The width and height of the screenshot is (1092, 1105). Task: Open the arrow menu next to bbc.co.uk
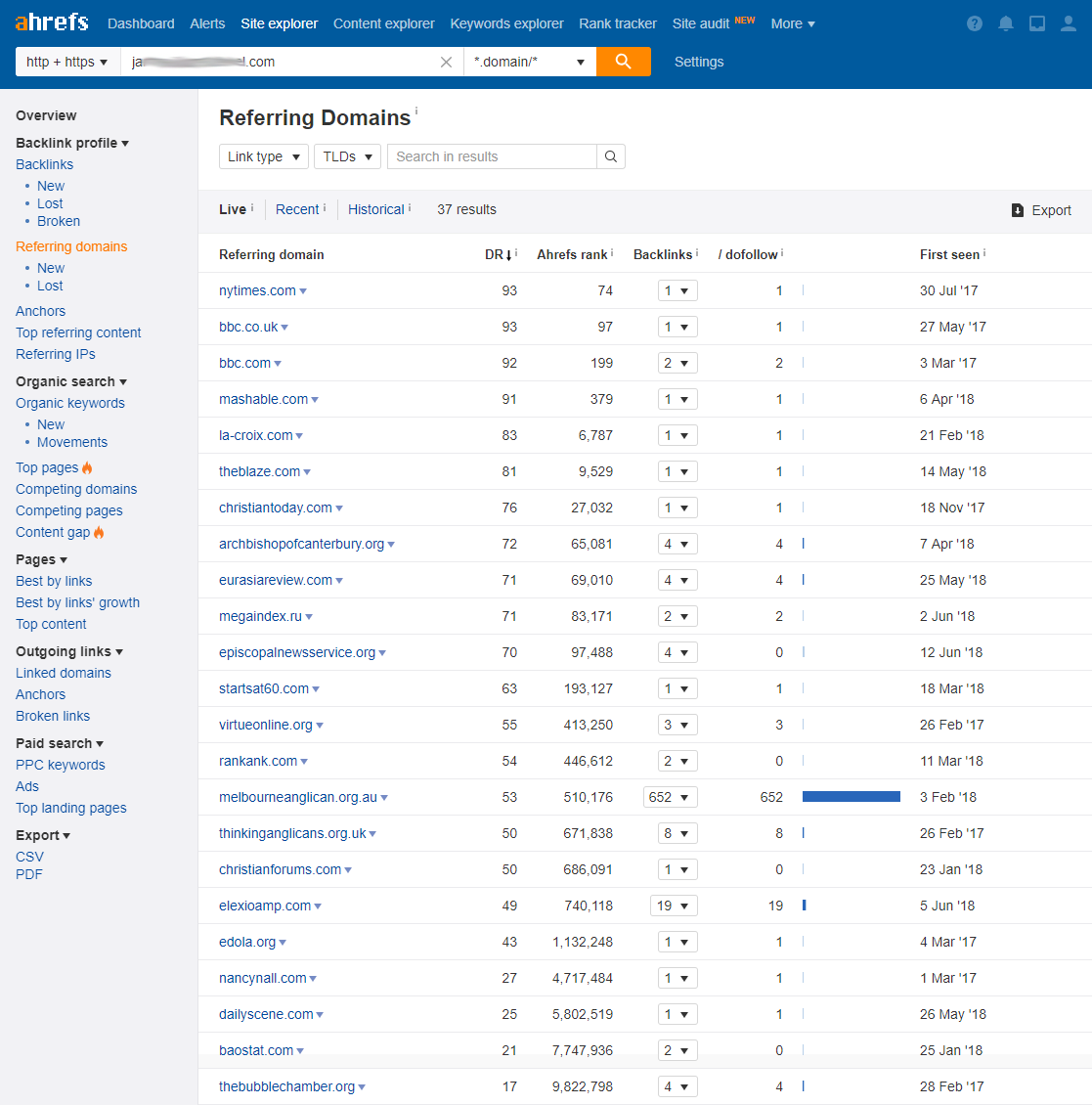(x=284, y=328)
